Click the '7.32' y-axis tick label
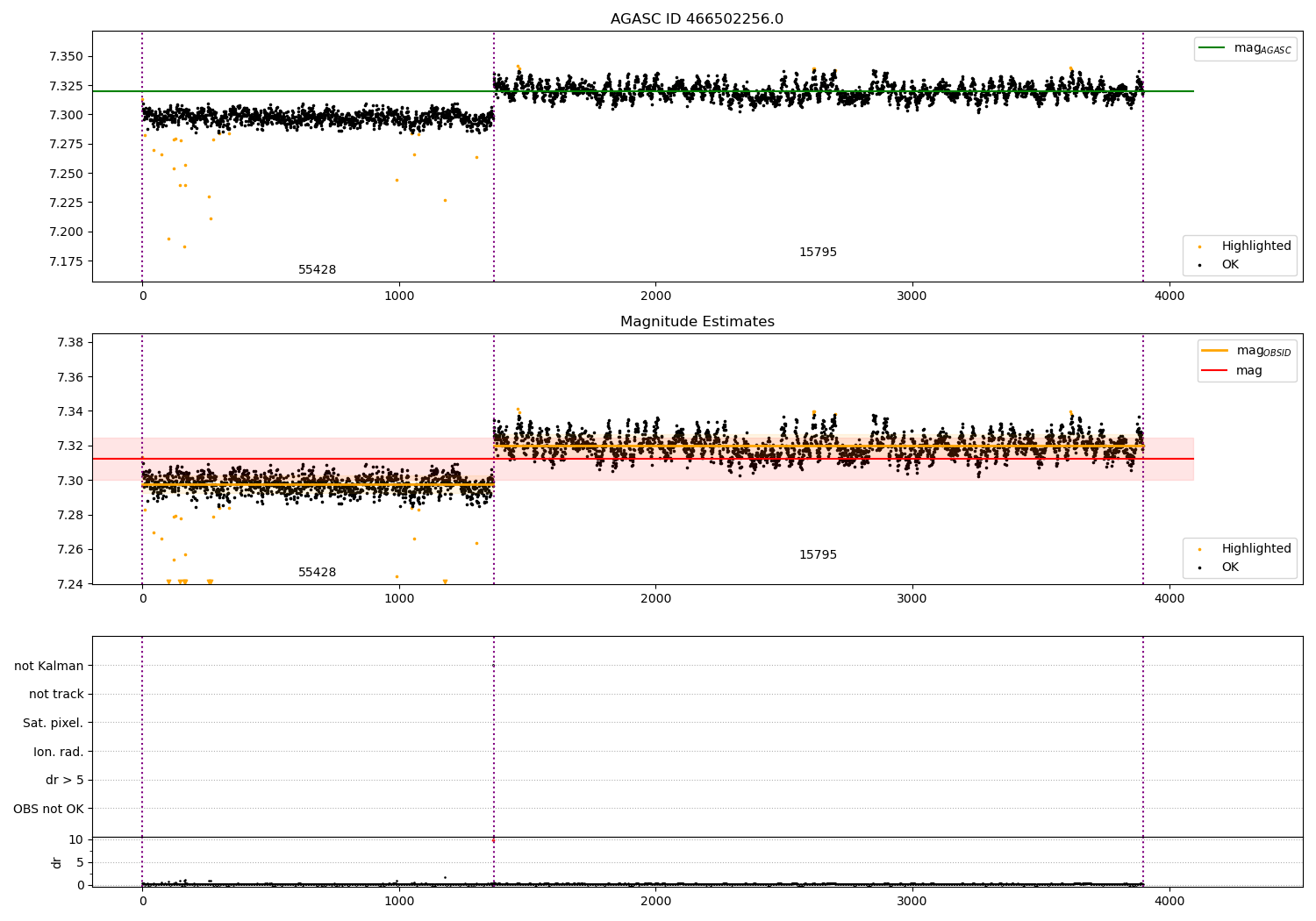1316x921 pixels. pyautogui.click(x=70, y=446)
